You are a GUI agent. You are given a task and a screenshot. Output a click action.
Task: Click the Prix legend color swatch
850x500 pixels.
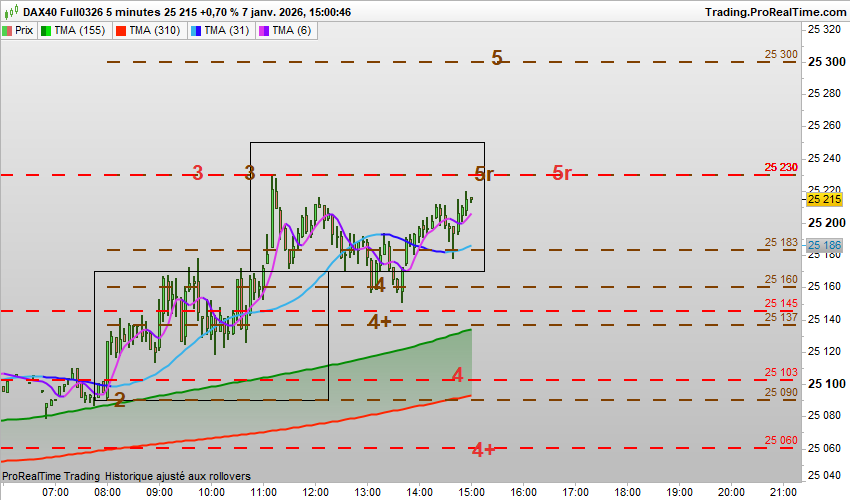click(7, 31)
